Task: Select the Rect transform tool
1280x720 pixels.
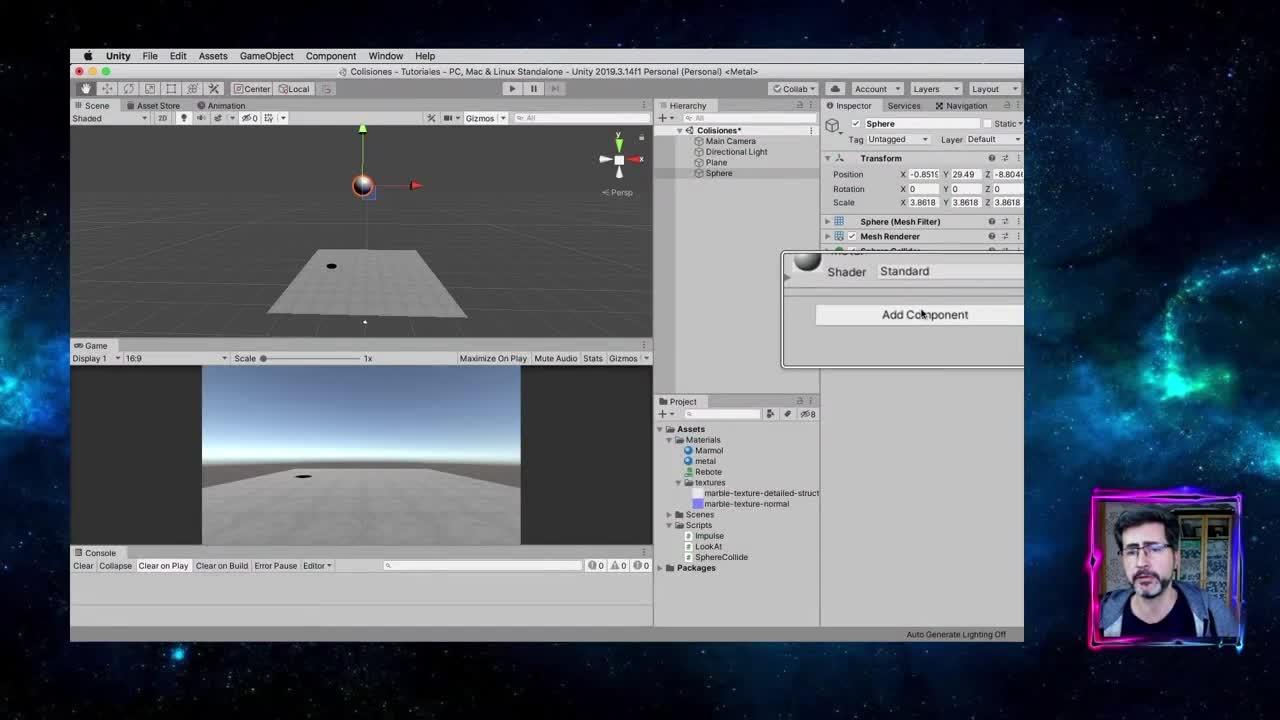Action: click(x=171, y=89)
